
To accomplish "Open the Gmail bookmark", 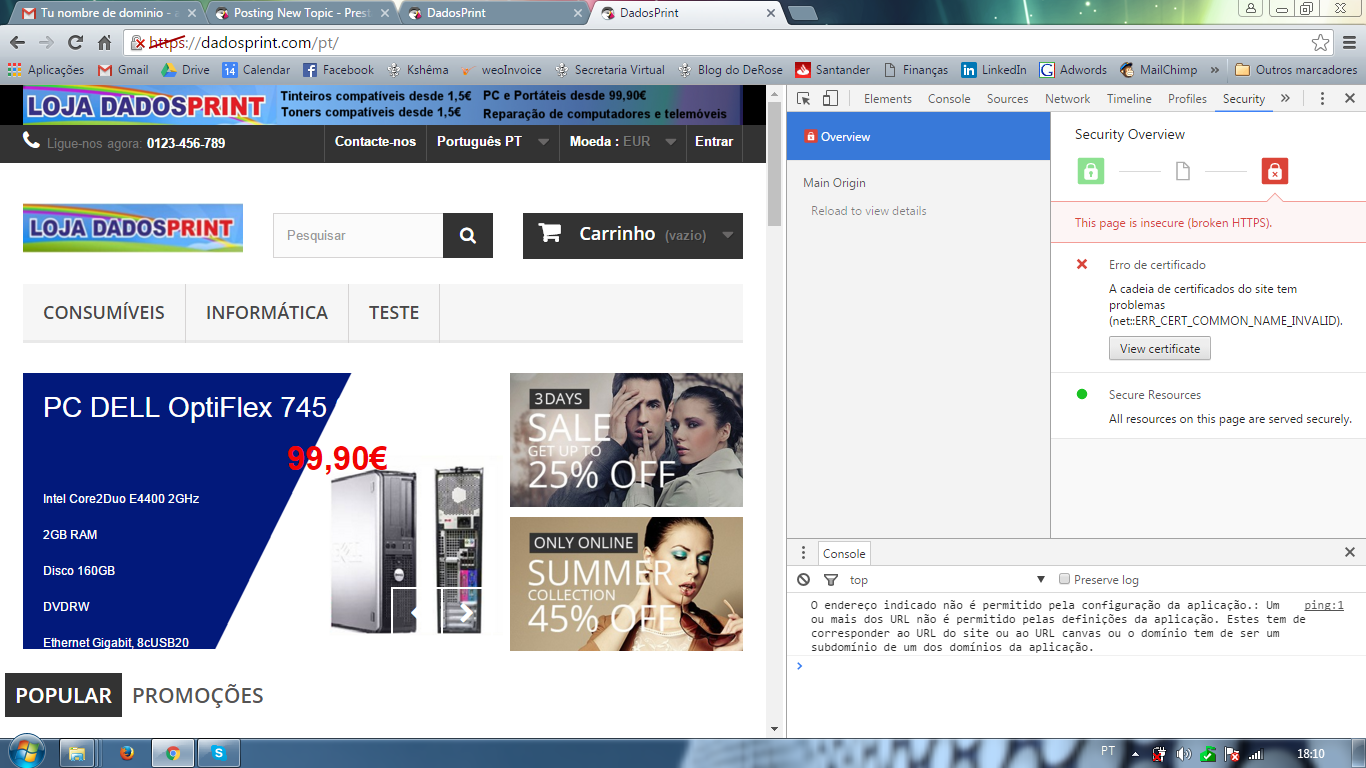I will (123, 70).
